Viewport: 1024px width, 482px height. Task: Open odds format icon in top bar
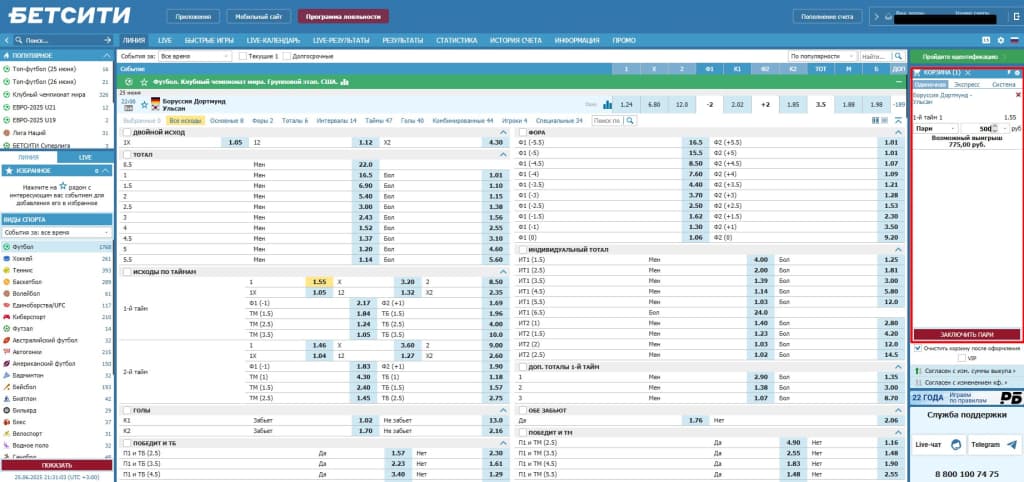click(x=986, y=40)
